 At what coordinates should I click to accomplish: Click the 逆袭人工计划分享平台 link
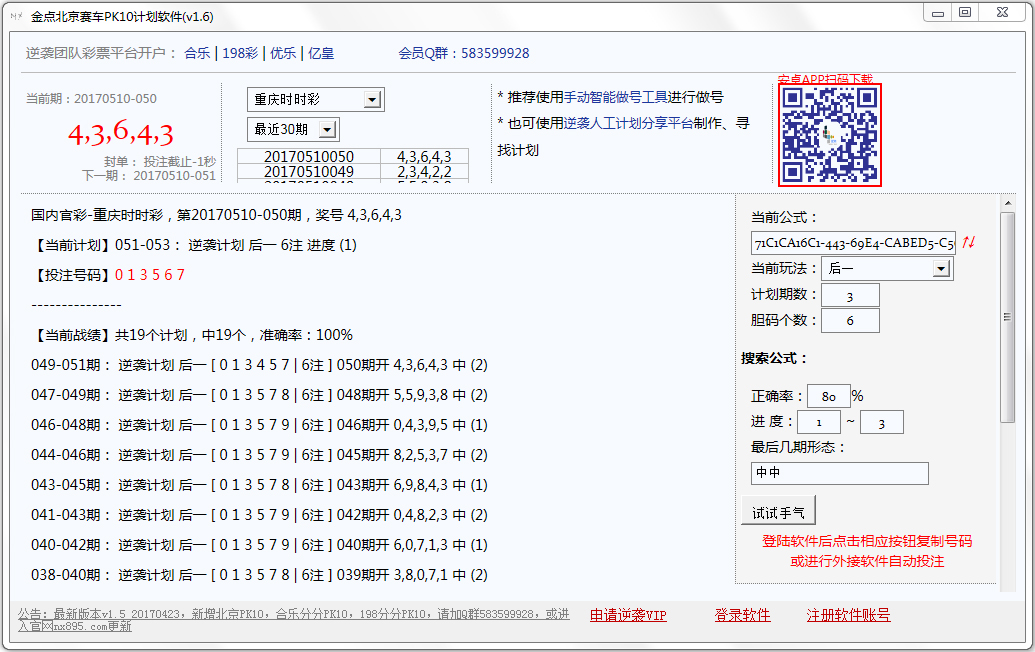[x=628, y=123]
